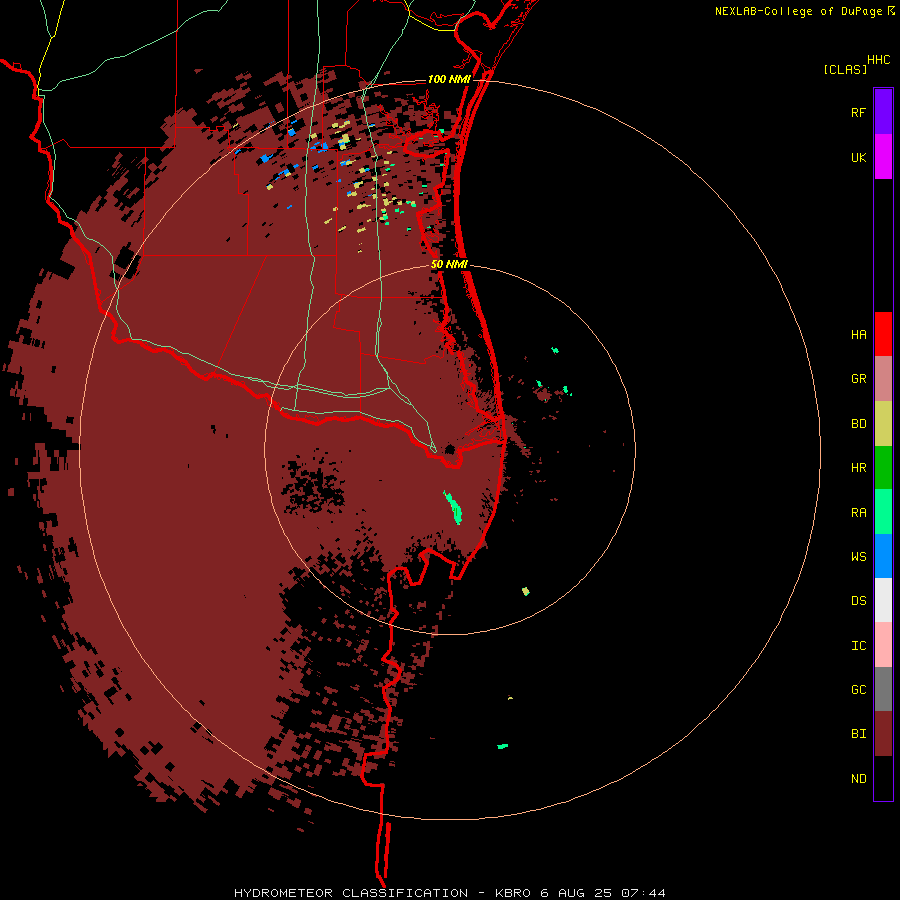Click the 'KBRO' radar site identifier

513,893
